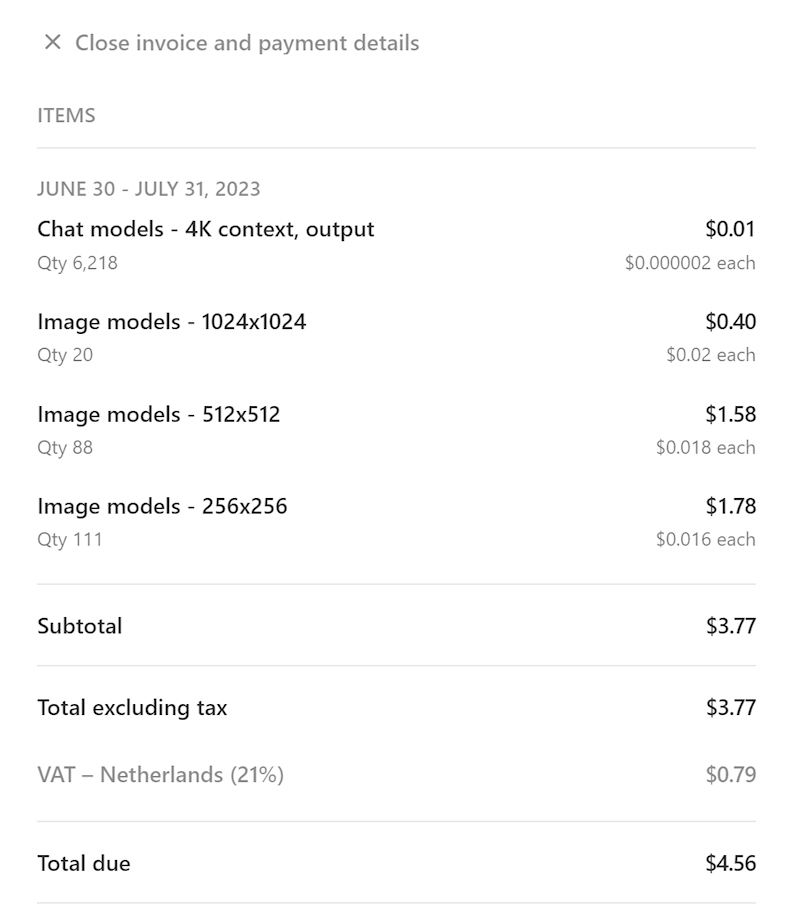Click the $0.02 each unit price

pos(711,355)
